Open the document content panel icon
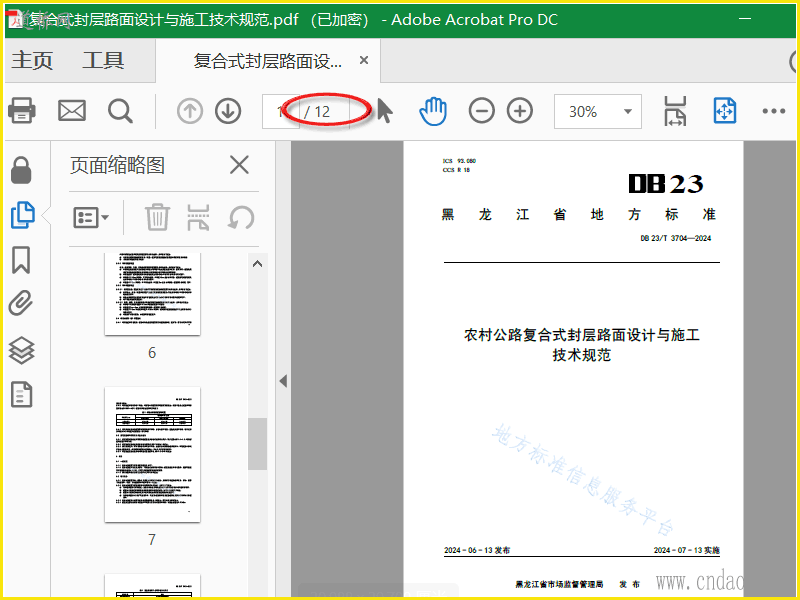This screenshot has width=800, height=600. tap(21, 394)
